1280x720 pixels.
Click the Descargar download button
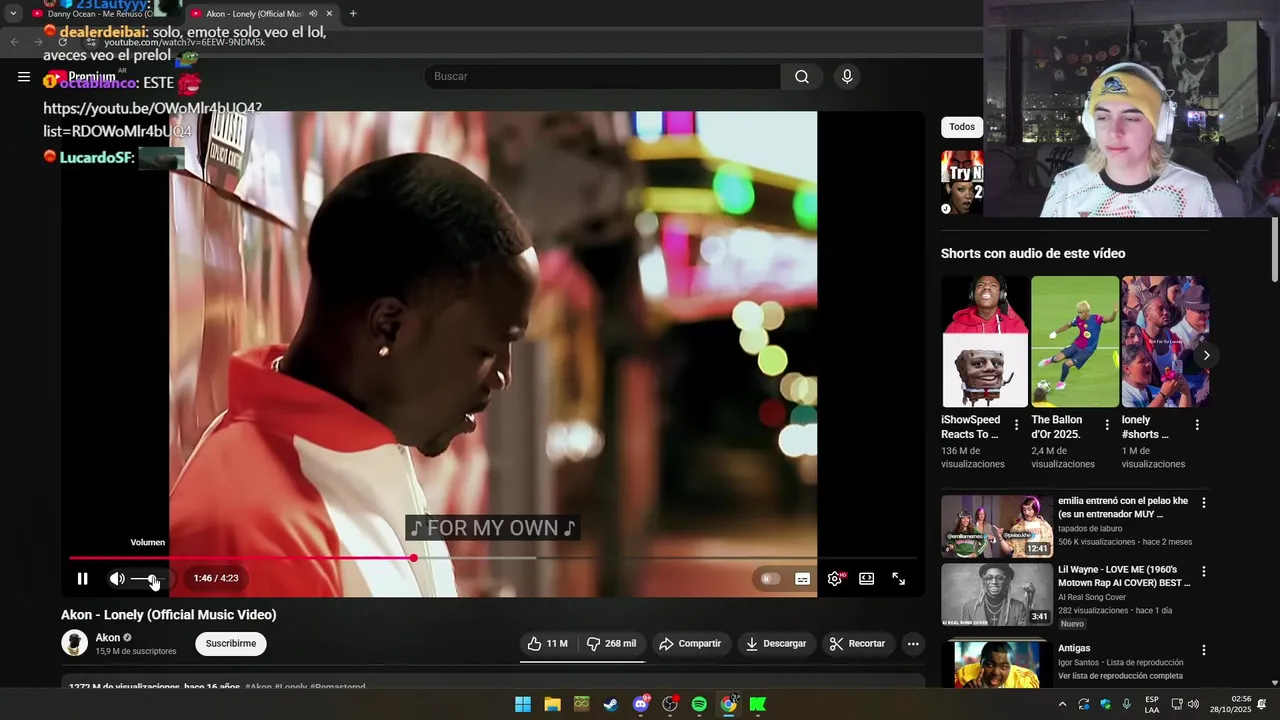tap(776, 643)
